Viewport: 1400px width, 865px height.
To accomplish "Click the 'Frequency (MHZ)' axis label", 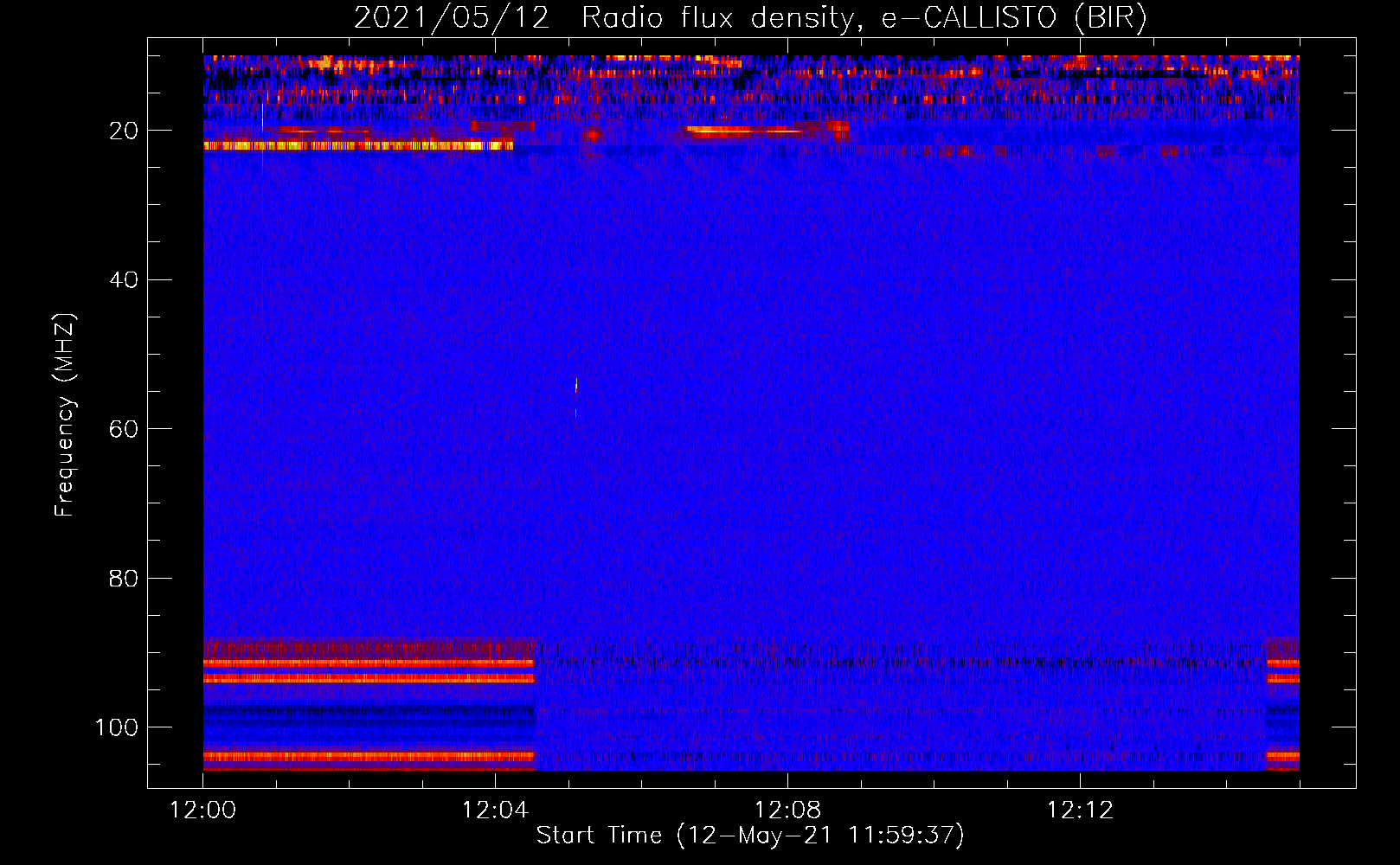I will (66, 414).
